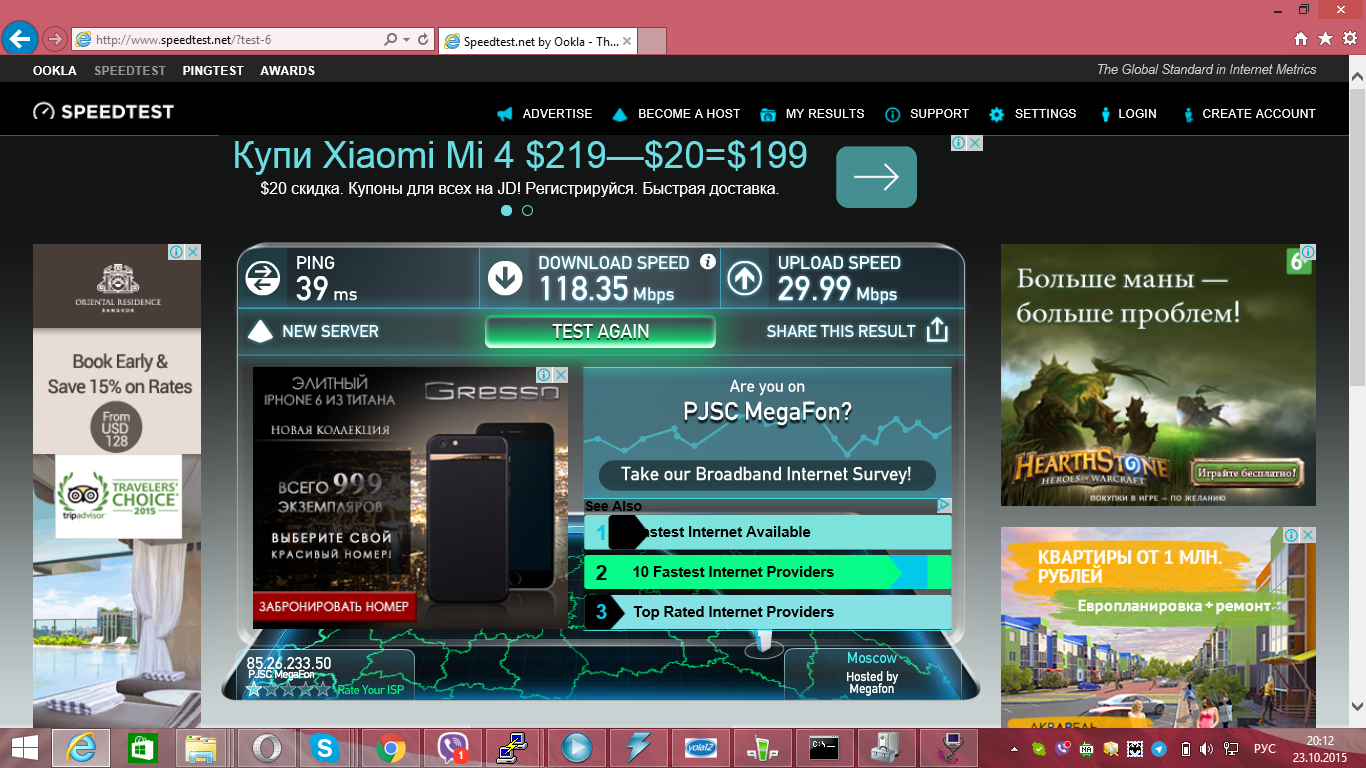Open the OOKLA menu item
1366x768 pixels.
point(55,71)
